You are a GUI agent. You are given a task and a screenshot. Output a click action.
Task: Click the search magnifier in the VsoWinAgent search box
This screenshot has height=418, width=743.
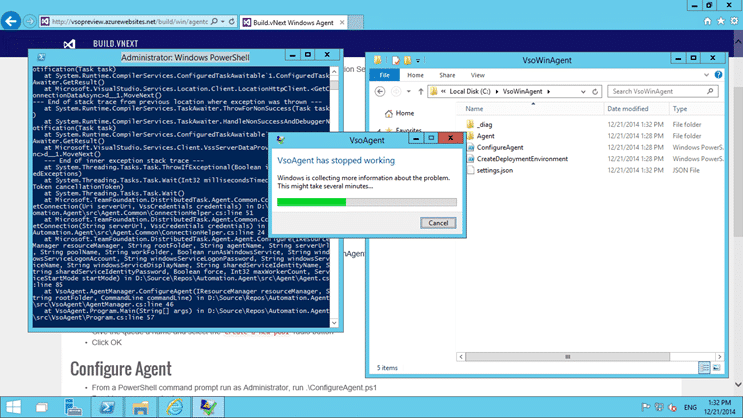pos(710,91)
